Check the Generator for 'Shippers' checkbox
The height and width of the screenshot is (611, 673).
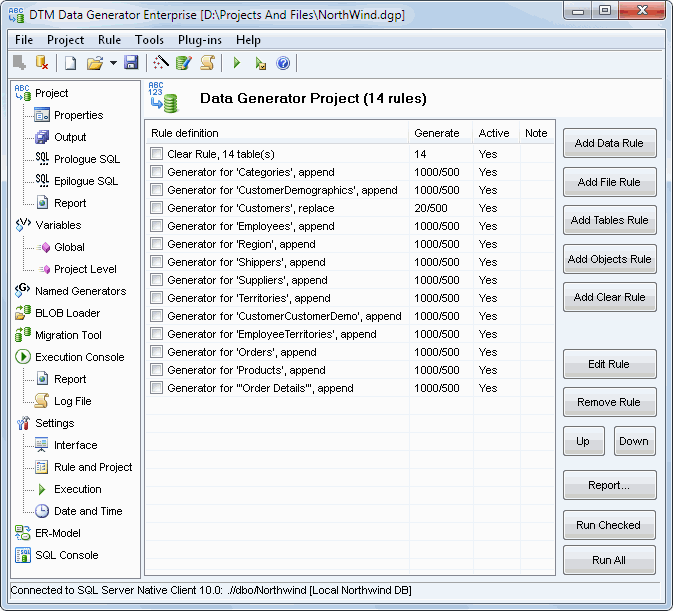coord(156,262)
